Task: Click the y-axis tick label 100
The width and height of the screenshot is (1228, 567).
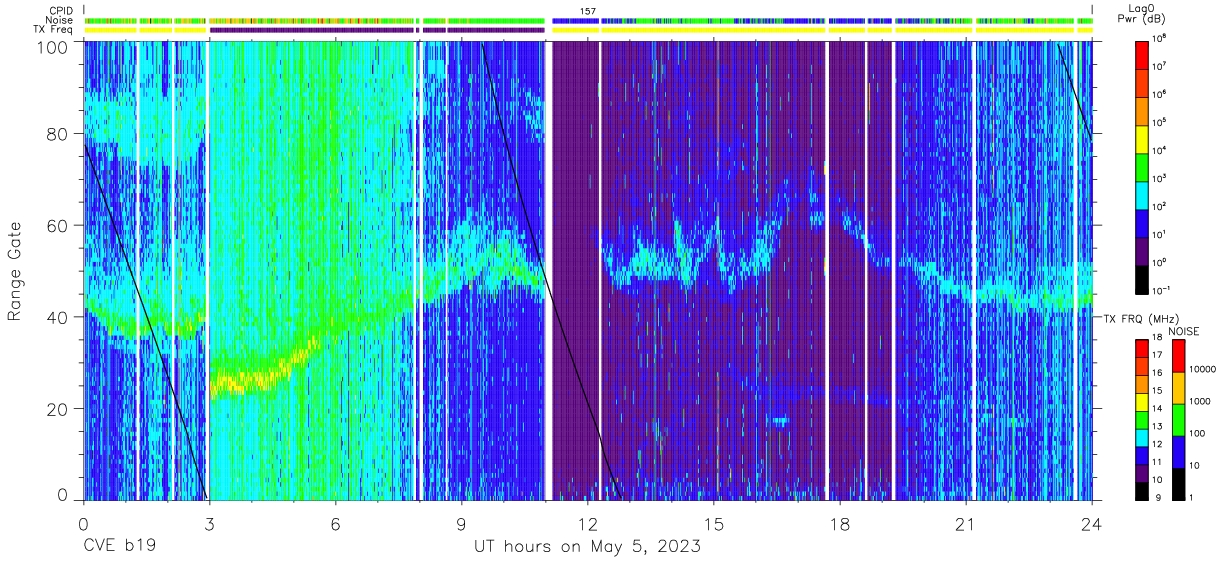Action: 54,46
